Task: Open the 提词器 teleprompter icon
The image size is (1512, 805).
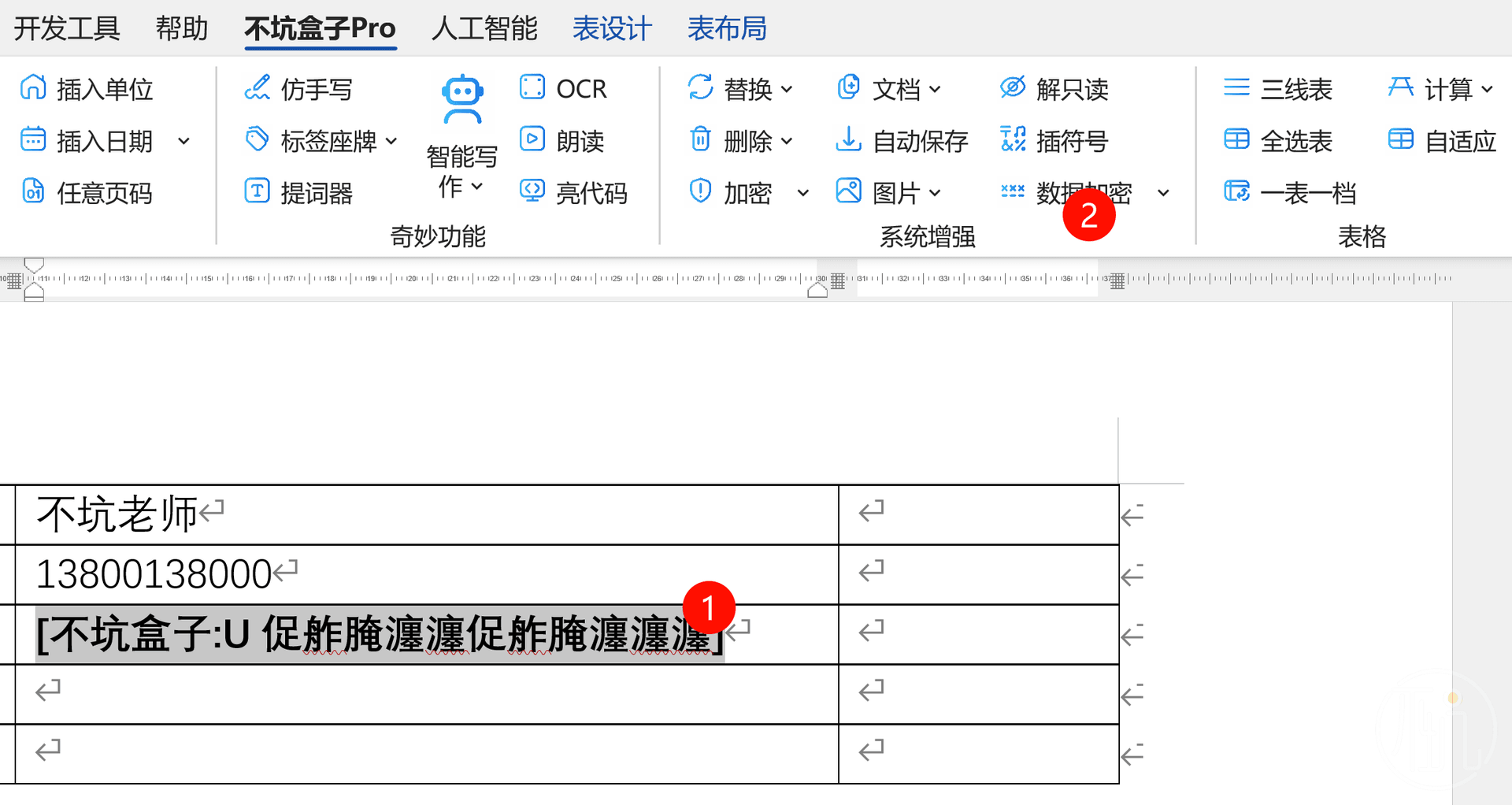Action: coord(257,191)
